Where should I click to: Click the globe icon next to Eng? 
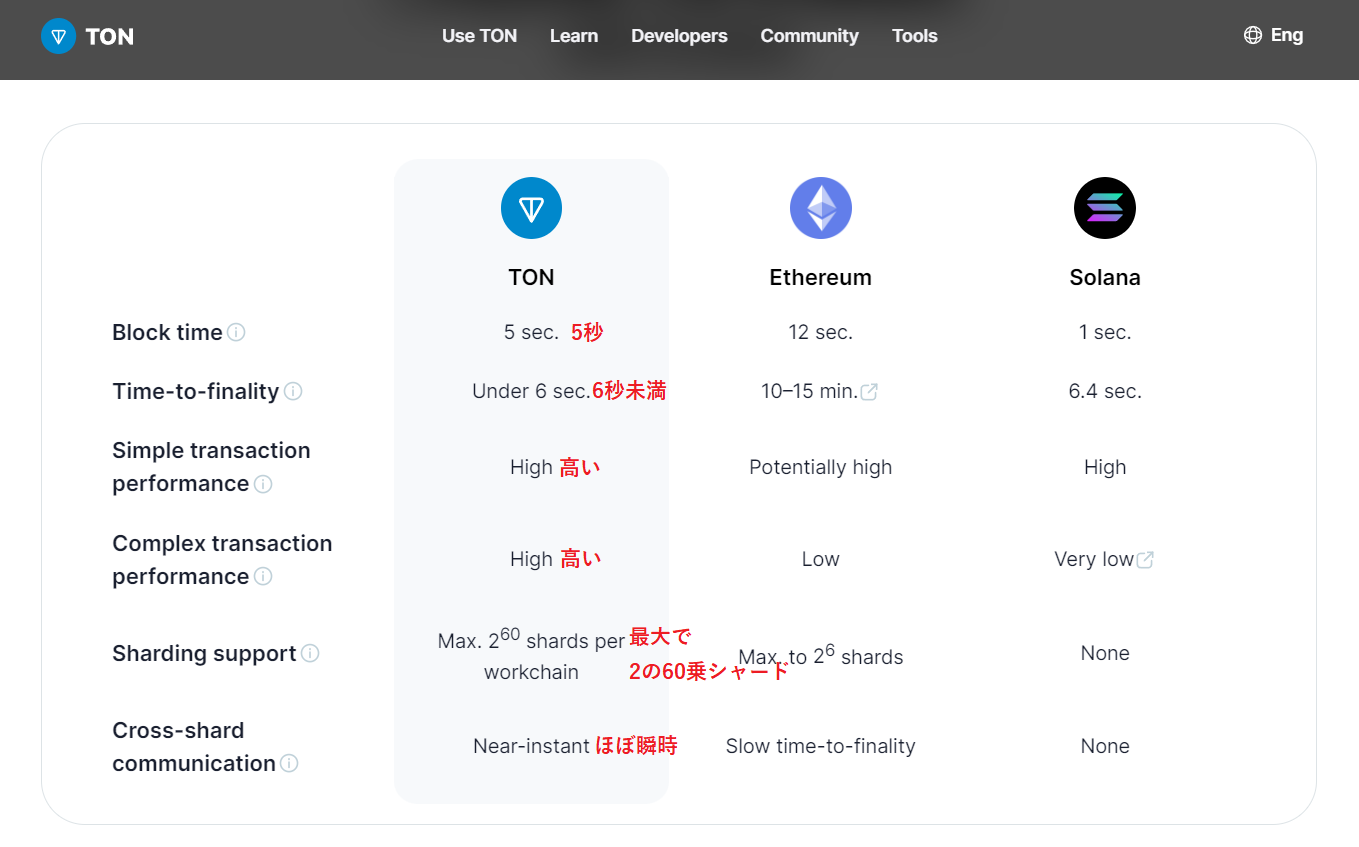1252,34
